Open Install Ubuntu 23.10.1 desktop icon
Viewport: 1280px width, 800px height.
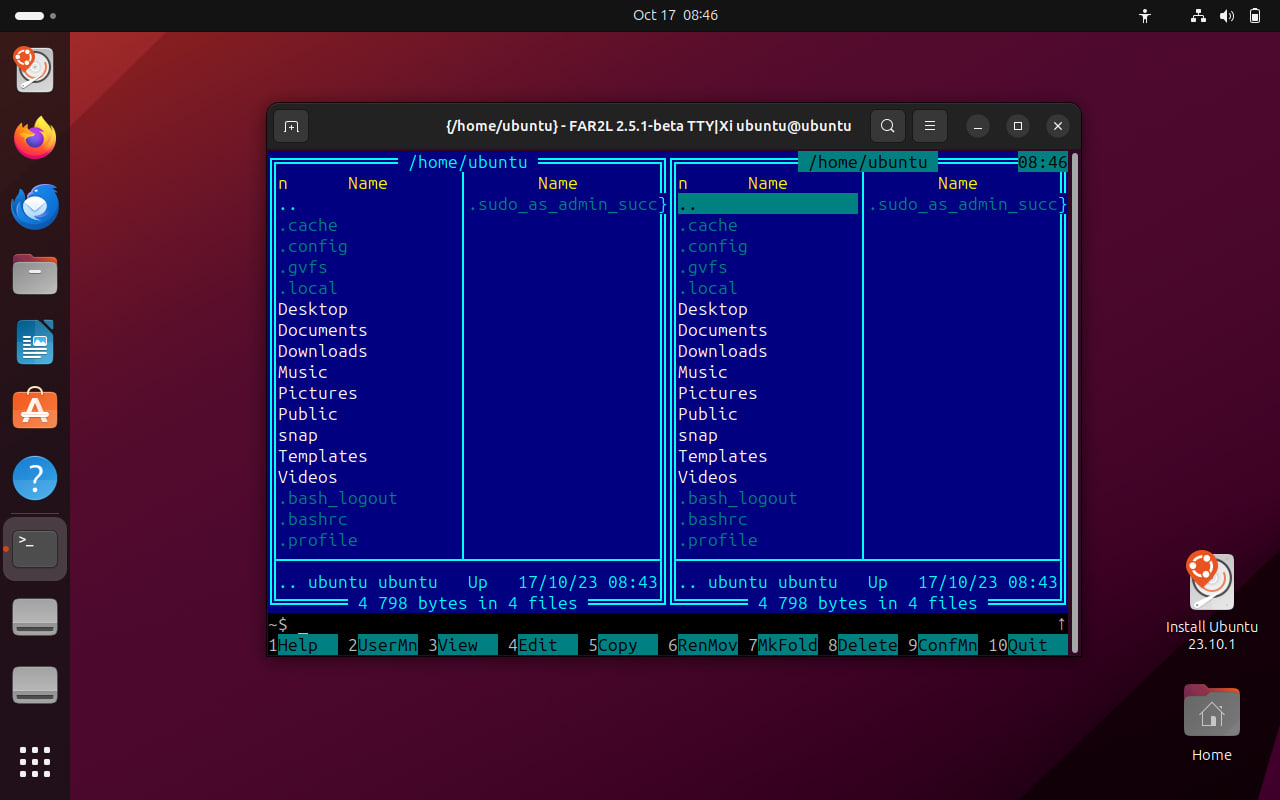click(x=1212, y=601)
